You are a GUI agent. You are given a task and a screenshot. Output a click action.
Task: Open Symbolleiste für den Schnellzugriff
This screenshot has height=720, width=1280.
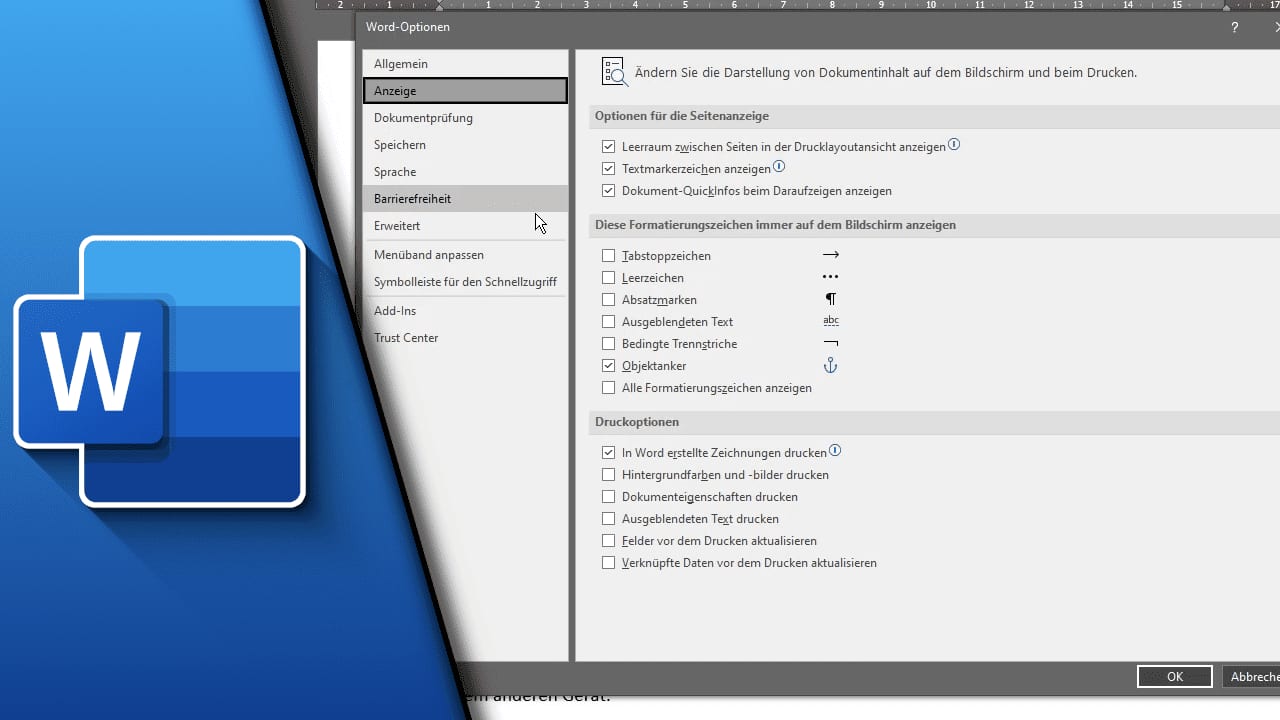click(465, 282)
